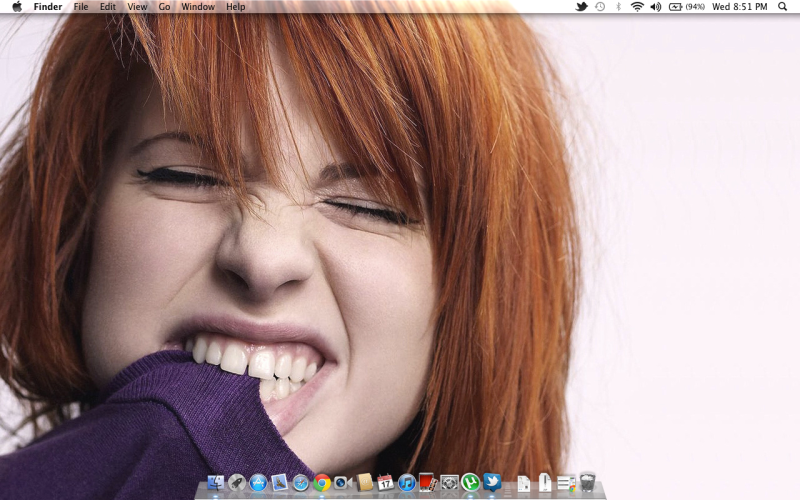Open the Window menu in menu bar
This screenshot has width=800, height=500.
click(x=198, y=7)
